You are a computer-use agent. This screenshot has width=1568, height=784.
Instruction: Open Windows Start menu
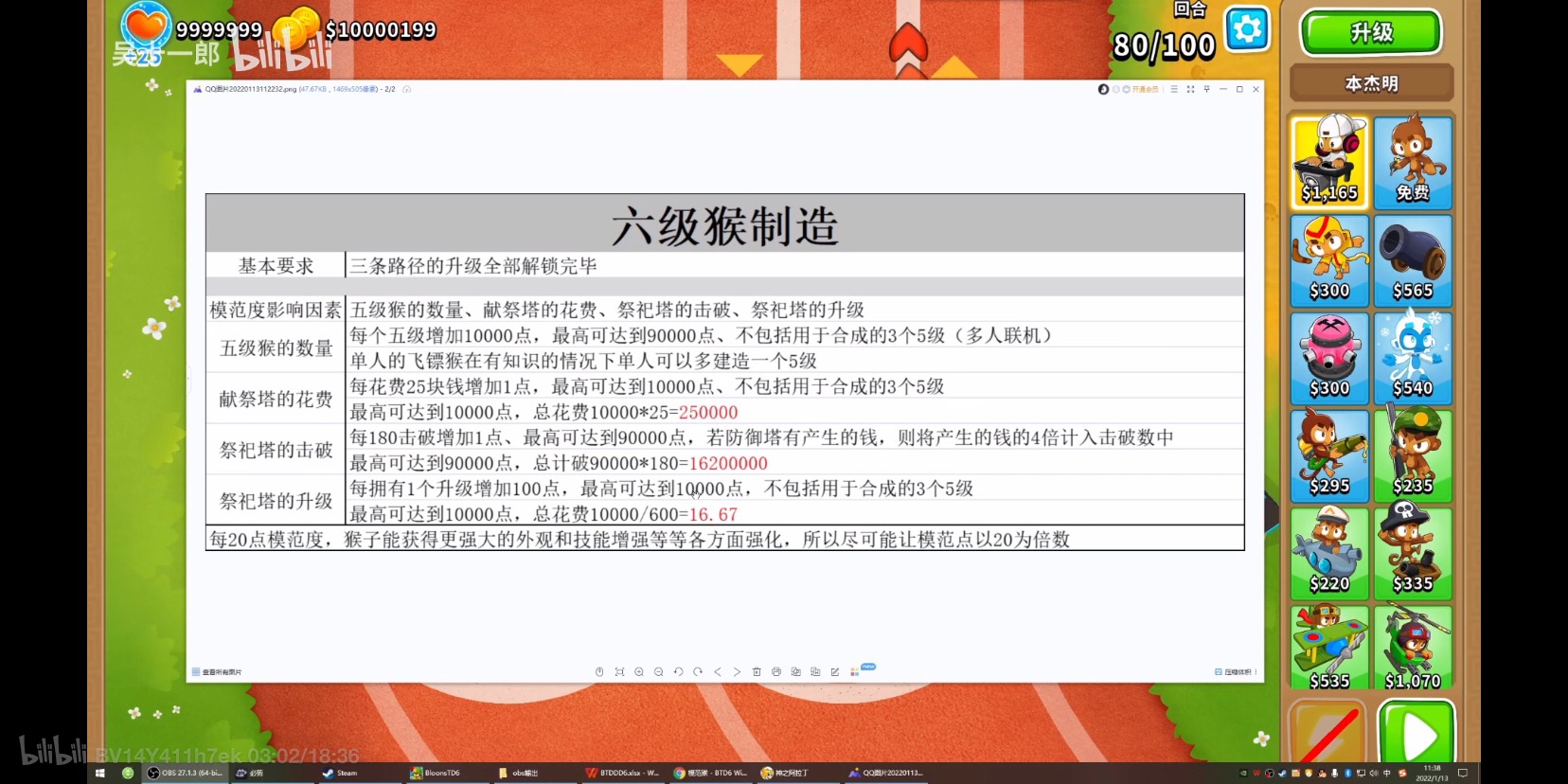pyautogui.click(x=99, y=774)
